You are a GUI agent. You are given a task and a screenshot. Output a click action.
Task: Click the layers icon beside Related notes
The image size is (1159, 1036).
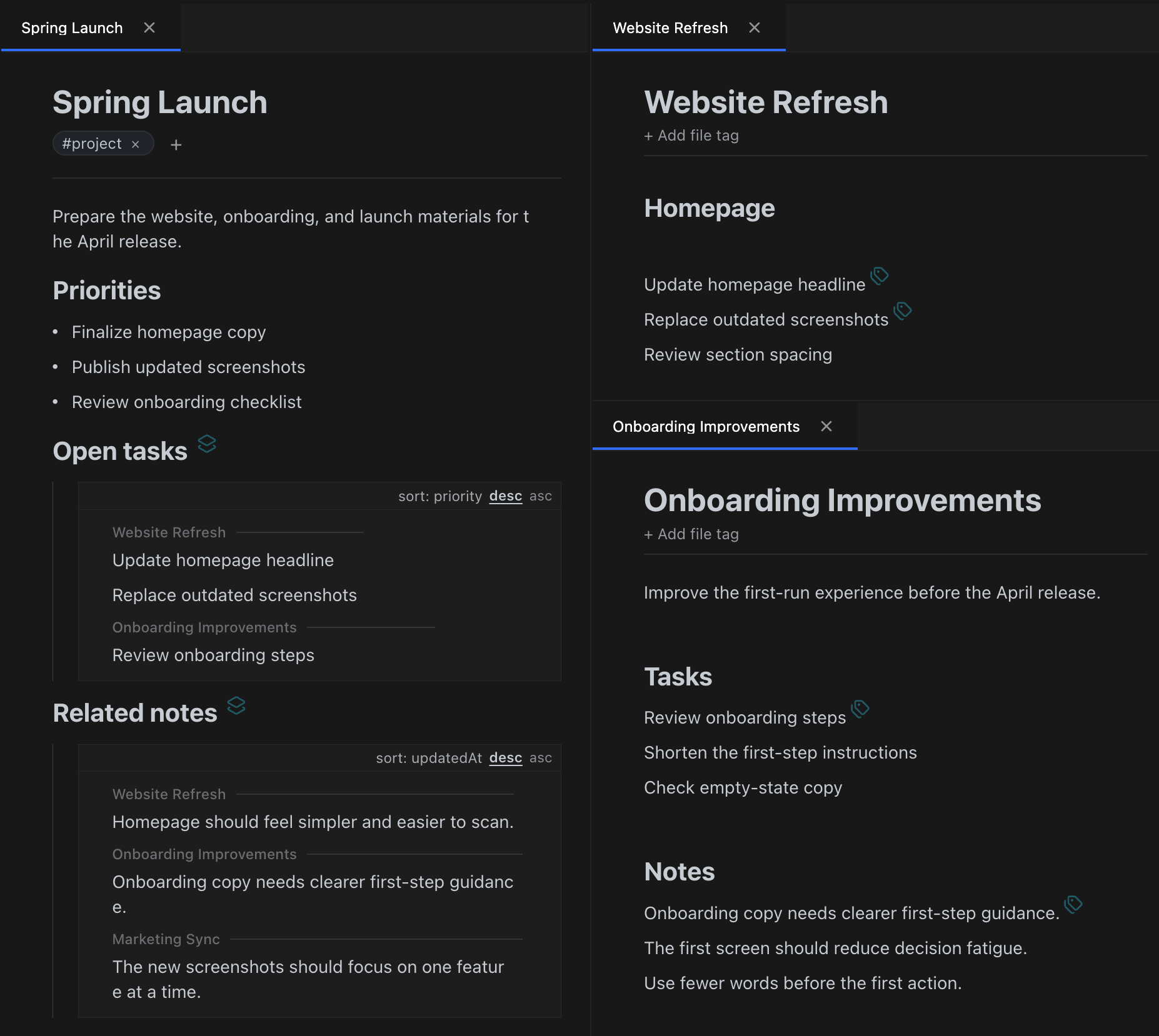tap(236, 705)
